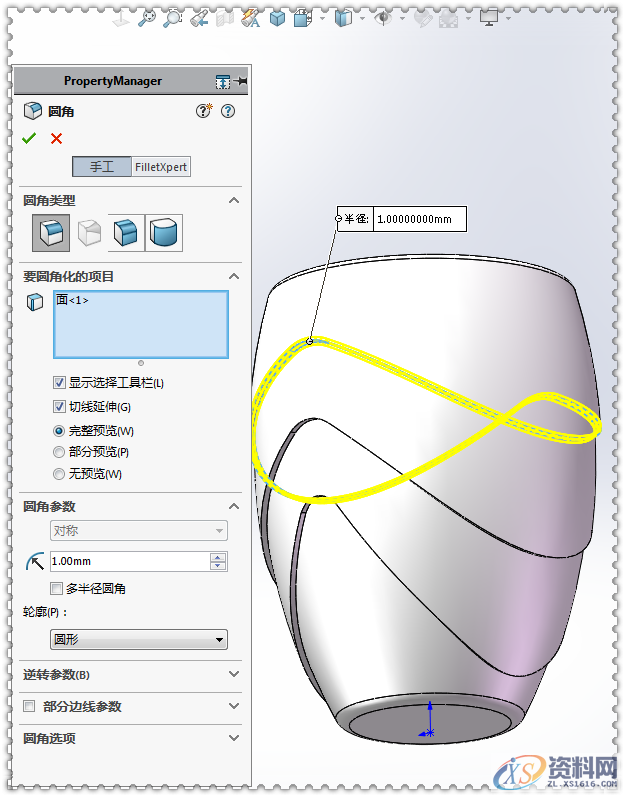The image size is (625, 797).
Task: Enable 部分边线参数 checkbox
Action: (29, 706)
